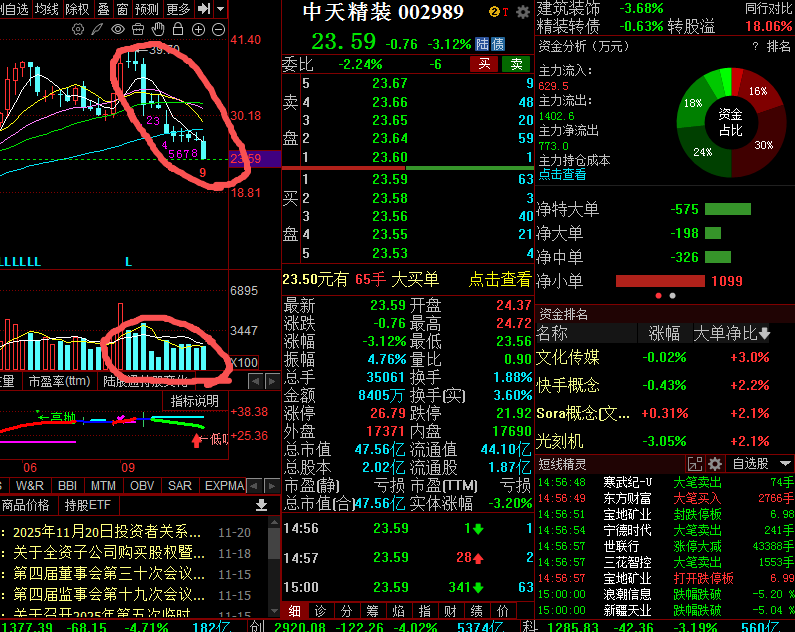
Task: Open the toolbox icon above chart
Action: pyautogui.click(x=138, y=29)
